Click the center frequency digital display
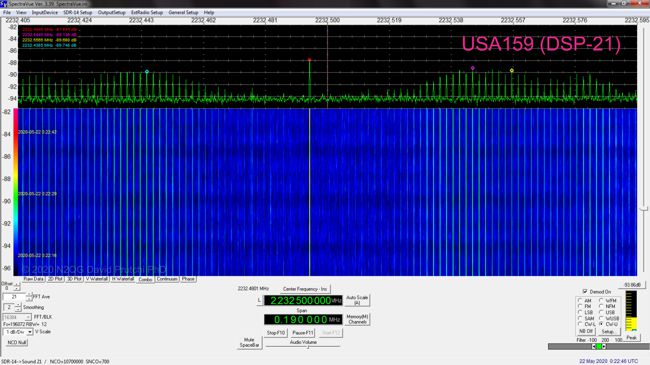The image size is (650, 365). (303, 300)
